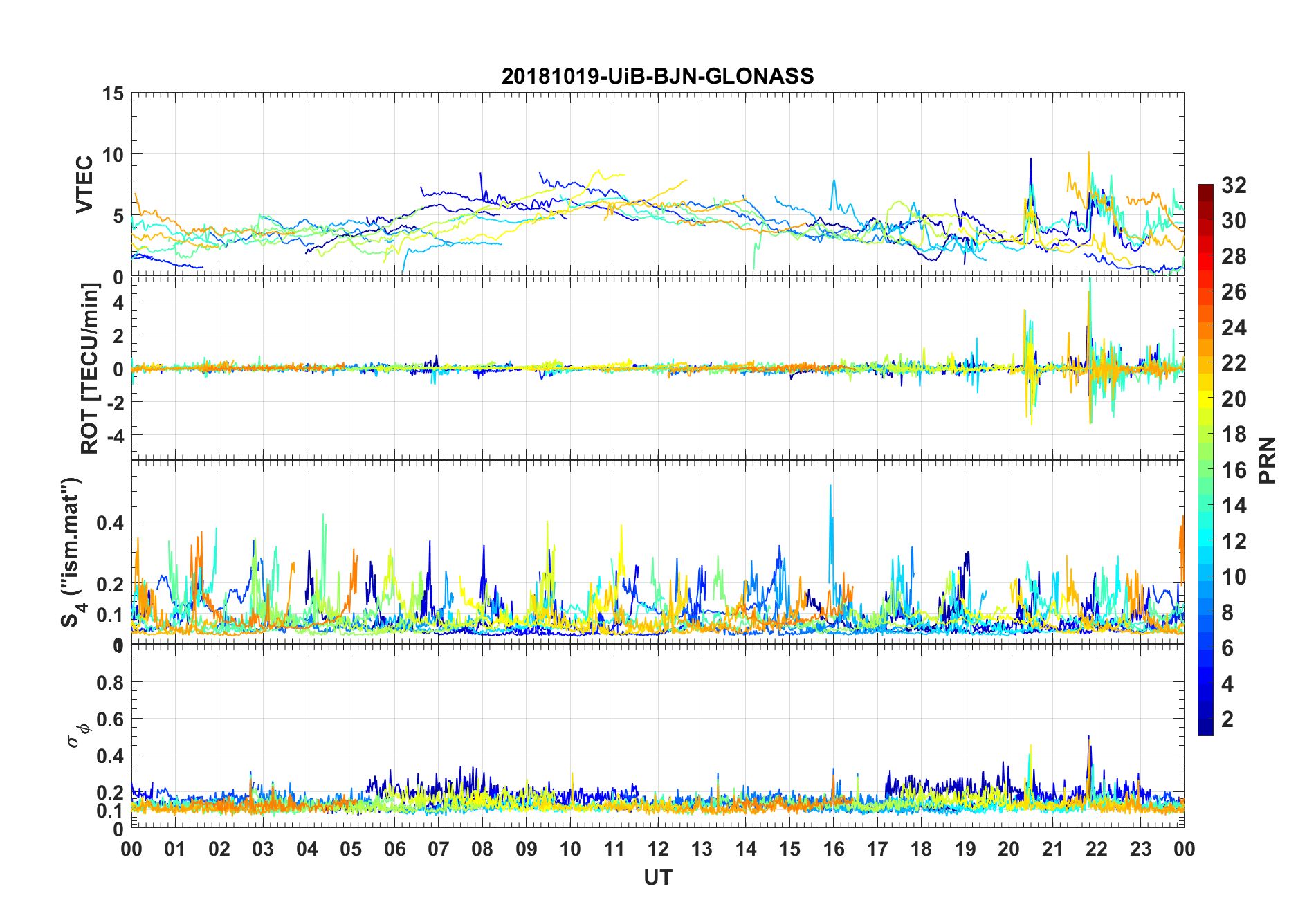Click the VTEC y-axis tick 5

(118, 217)
